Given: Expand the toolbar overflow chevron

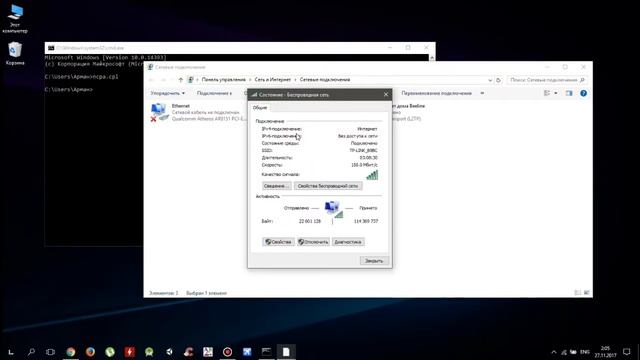Looking at the screenshot, I should [x=482, y=93].
